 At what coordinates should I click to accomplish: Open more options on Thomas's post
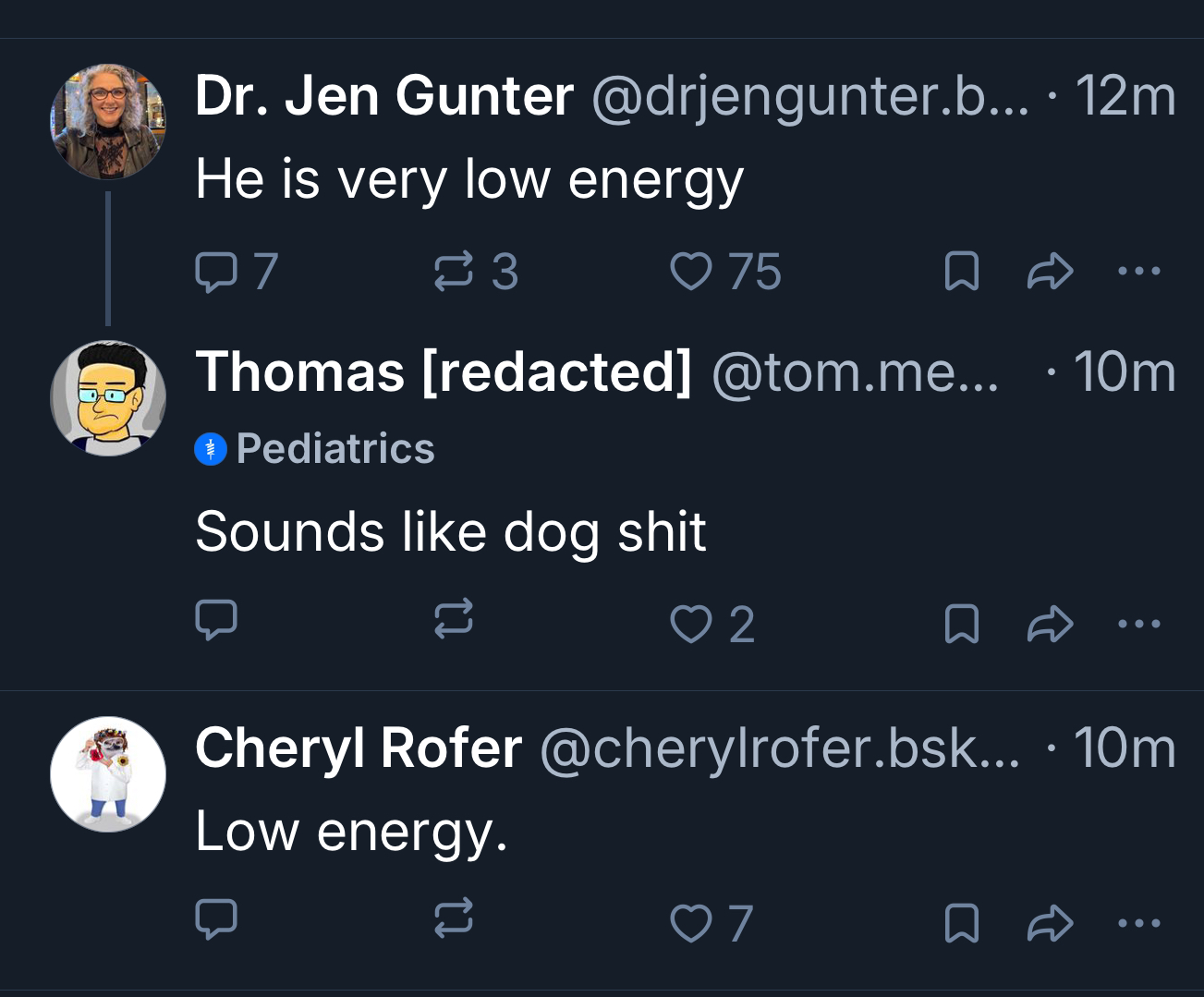[x=1138, y=624]
